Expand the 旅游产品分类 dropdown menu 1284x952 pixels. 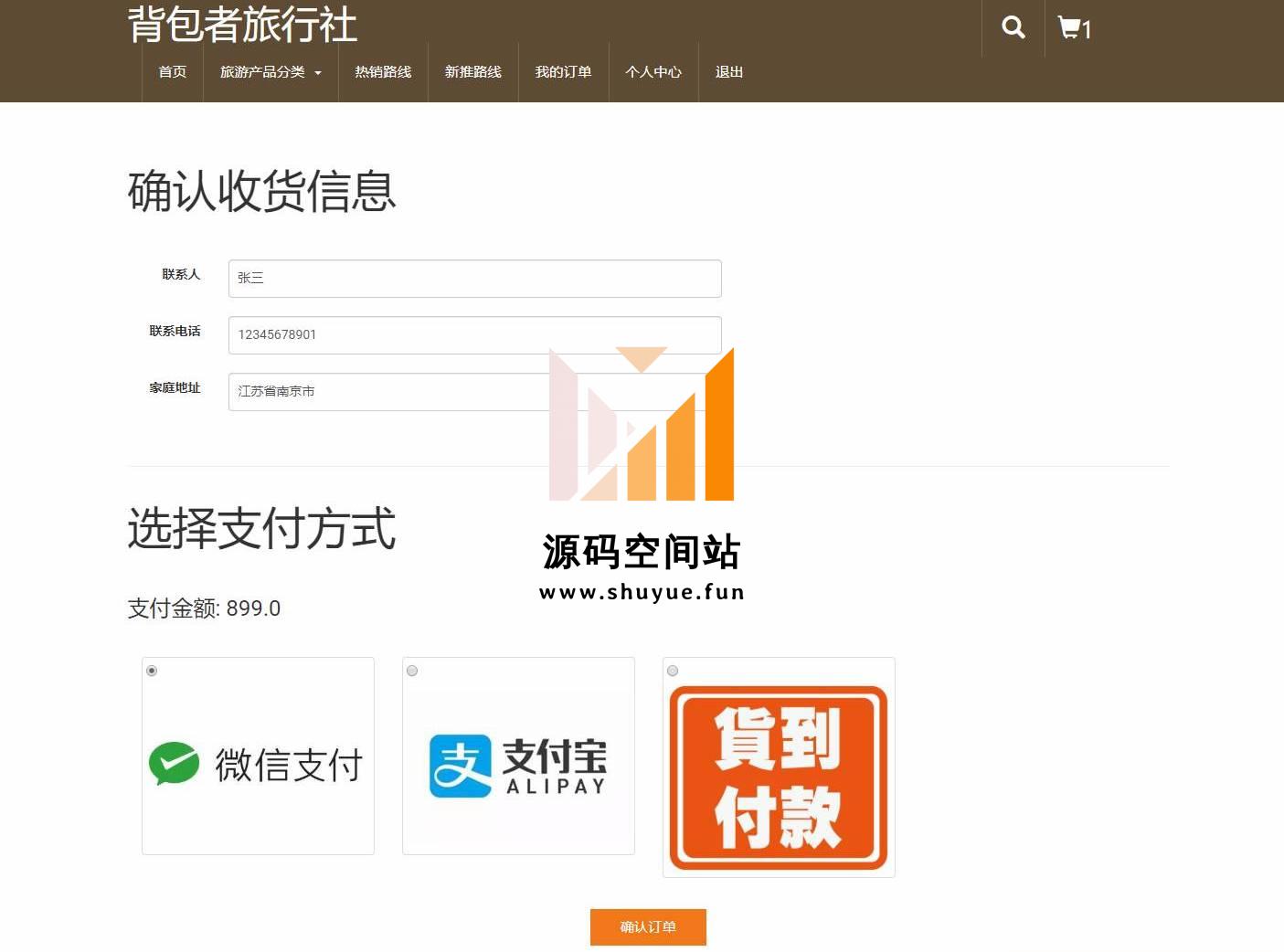point(271,71)
